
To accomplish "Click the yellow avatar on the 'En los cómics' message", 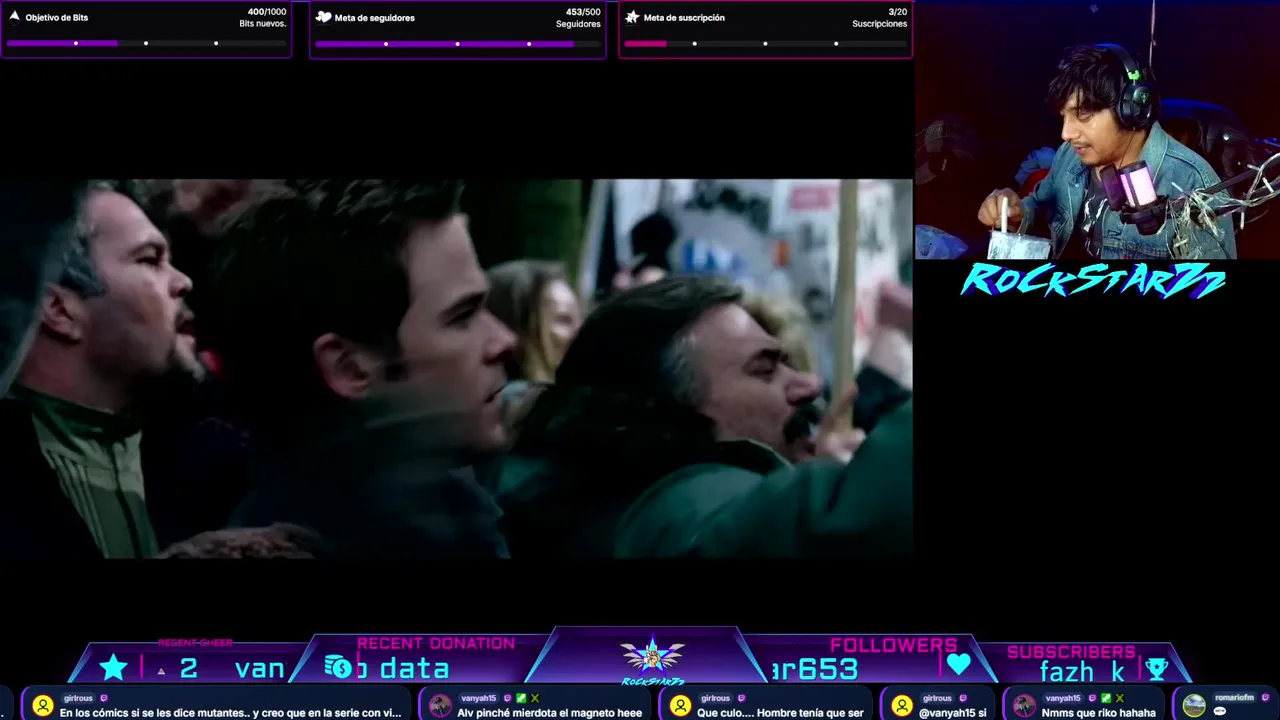I will point(42,706).
